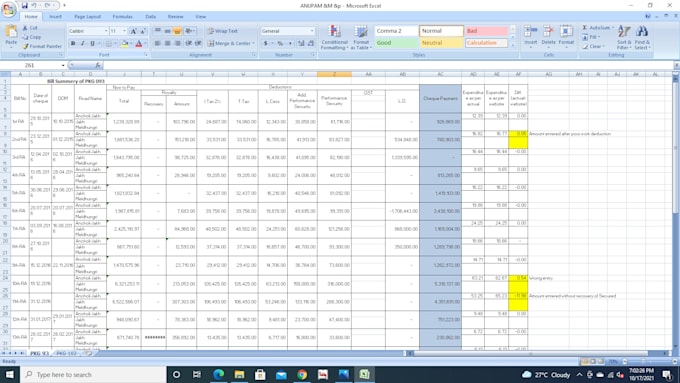
Task: Click the Type here to search box
Action: coord(93,374)
